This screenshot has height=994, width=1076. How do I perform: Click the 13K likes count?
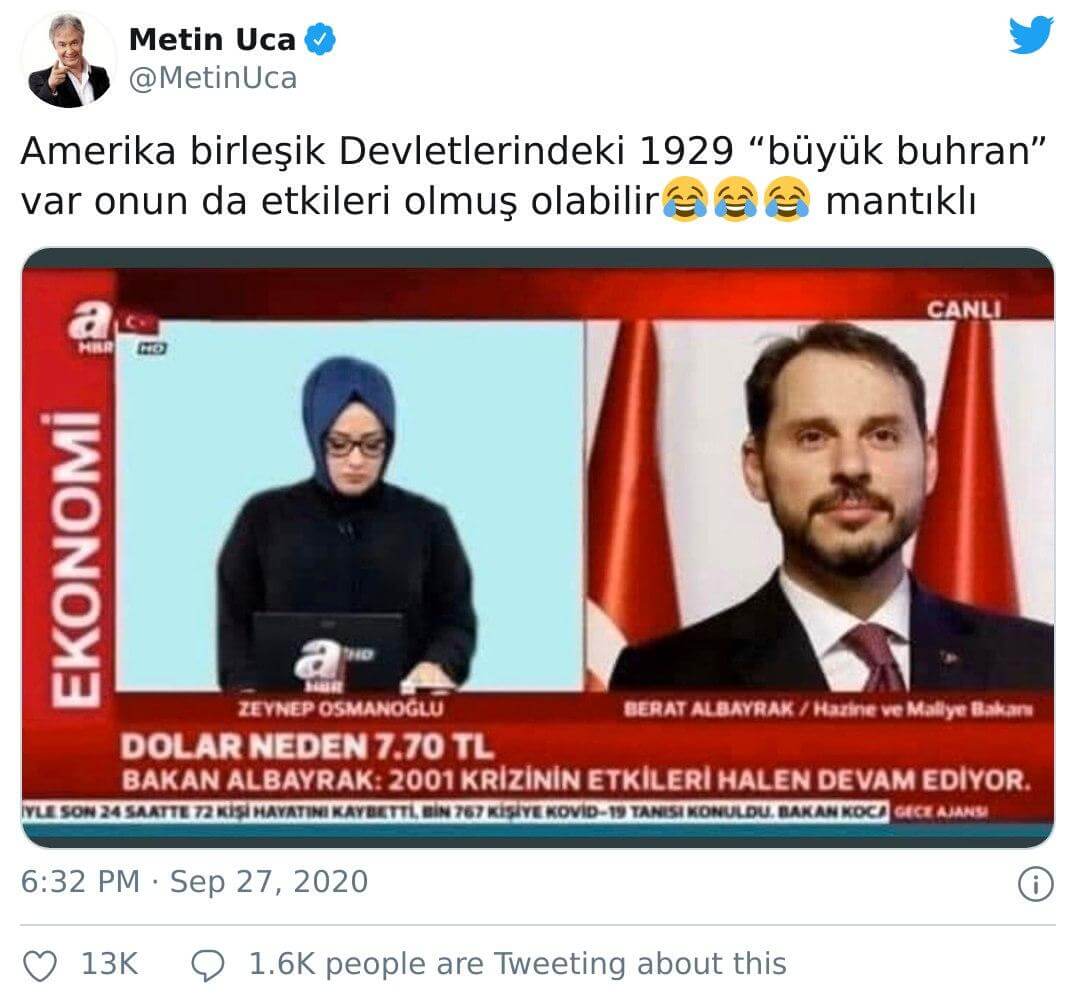tap(109, 964)
